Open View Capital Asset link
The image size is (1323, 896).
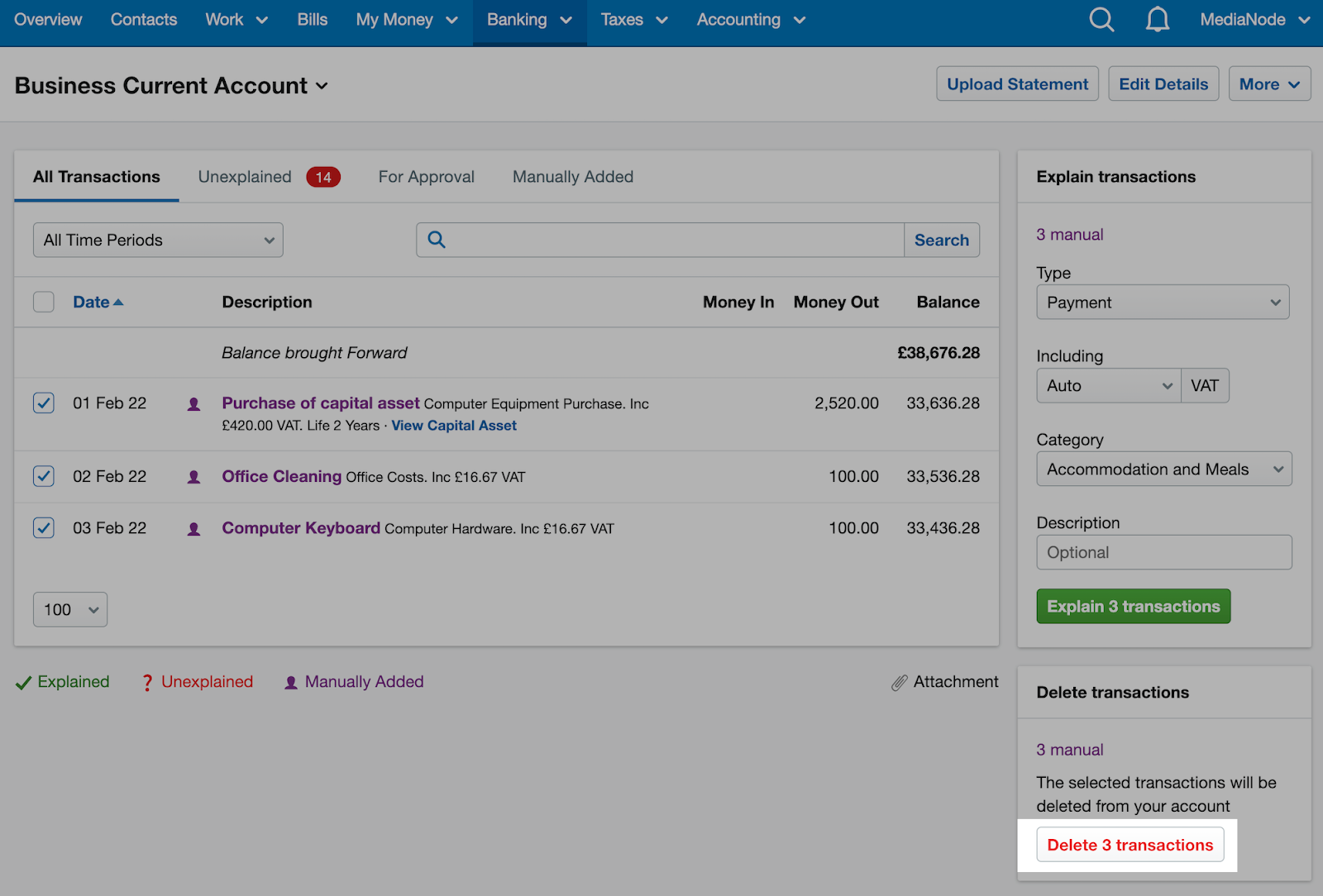[453, 425]
